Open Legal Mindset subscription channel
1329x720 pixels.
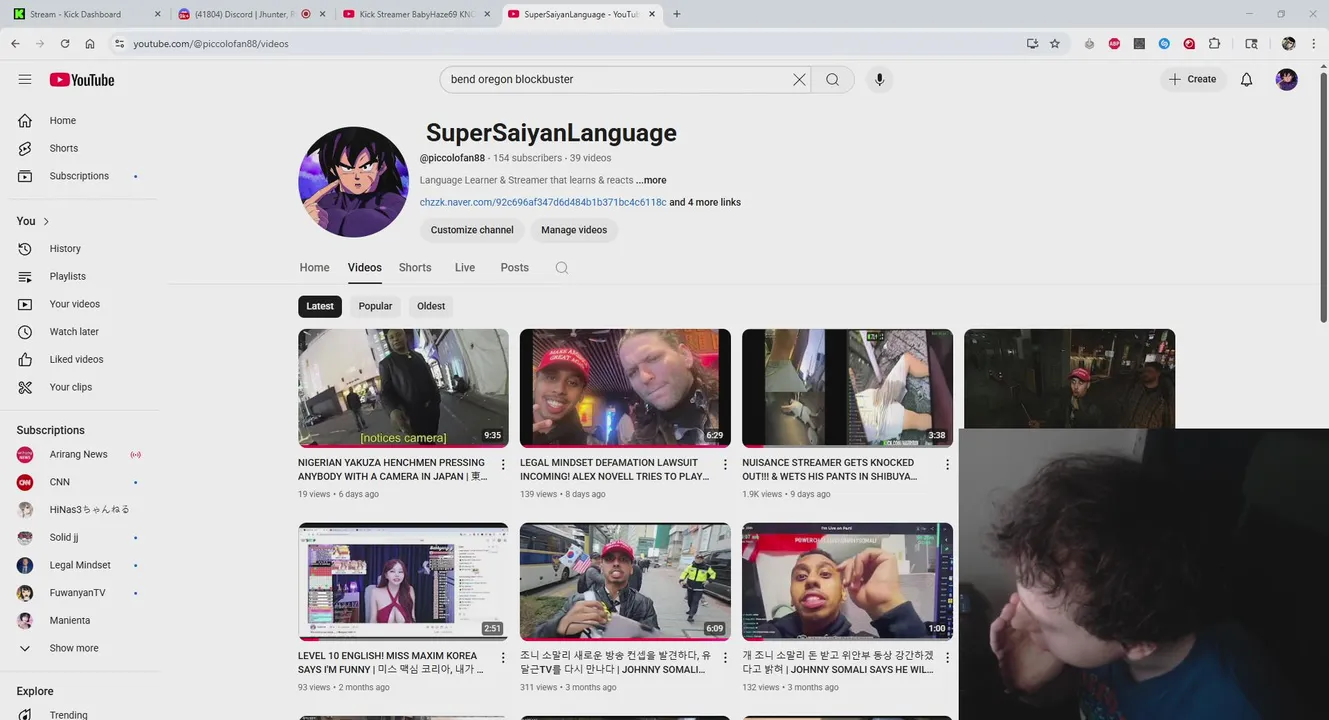click(80, 565)
